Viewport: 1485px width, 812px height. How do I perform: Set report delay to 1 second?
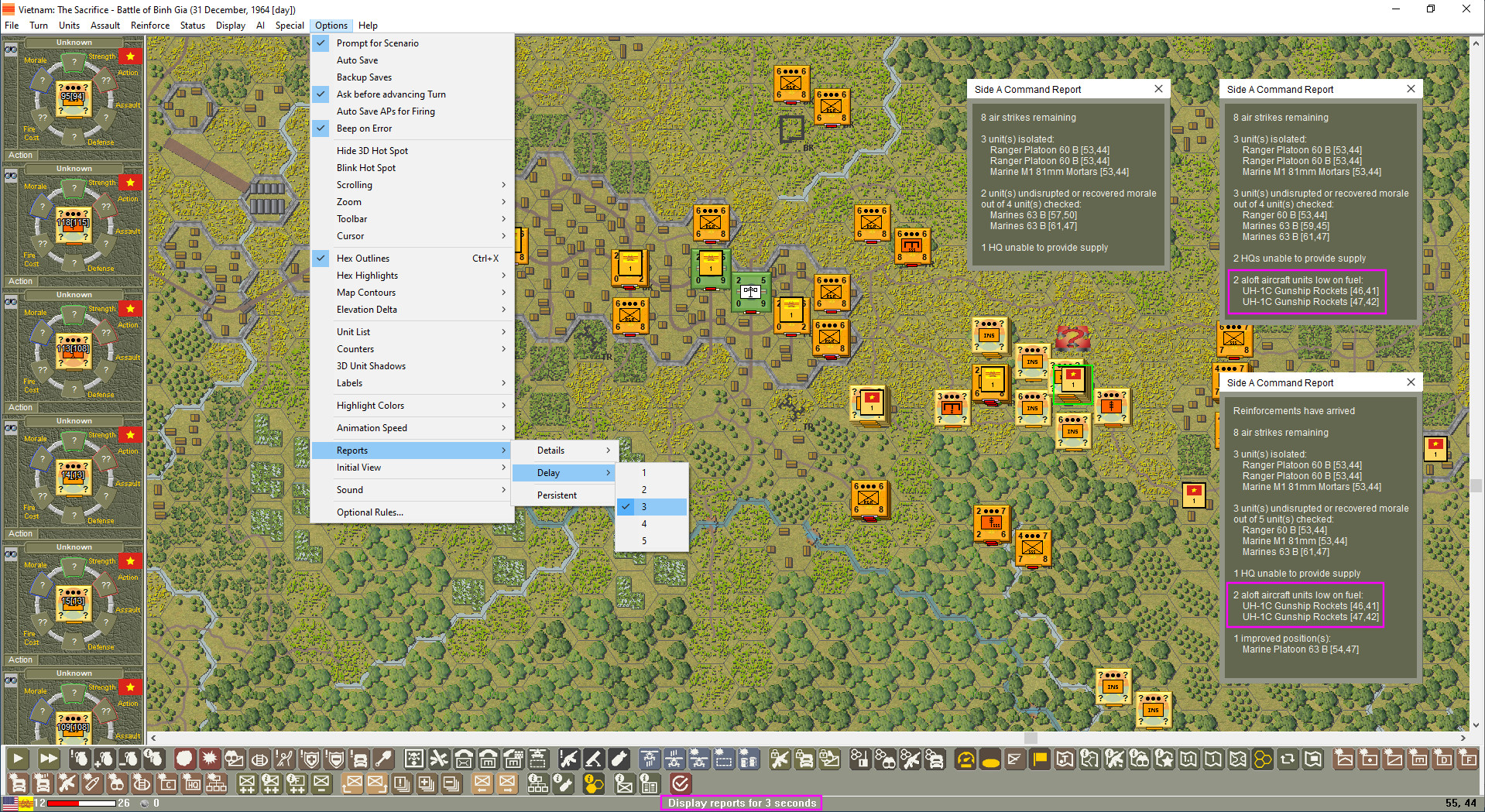652,473
